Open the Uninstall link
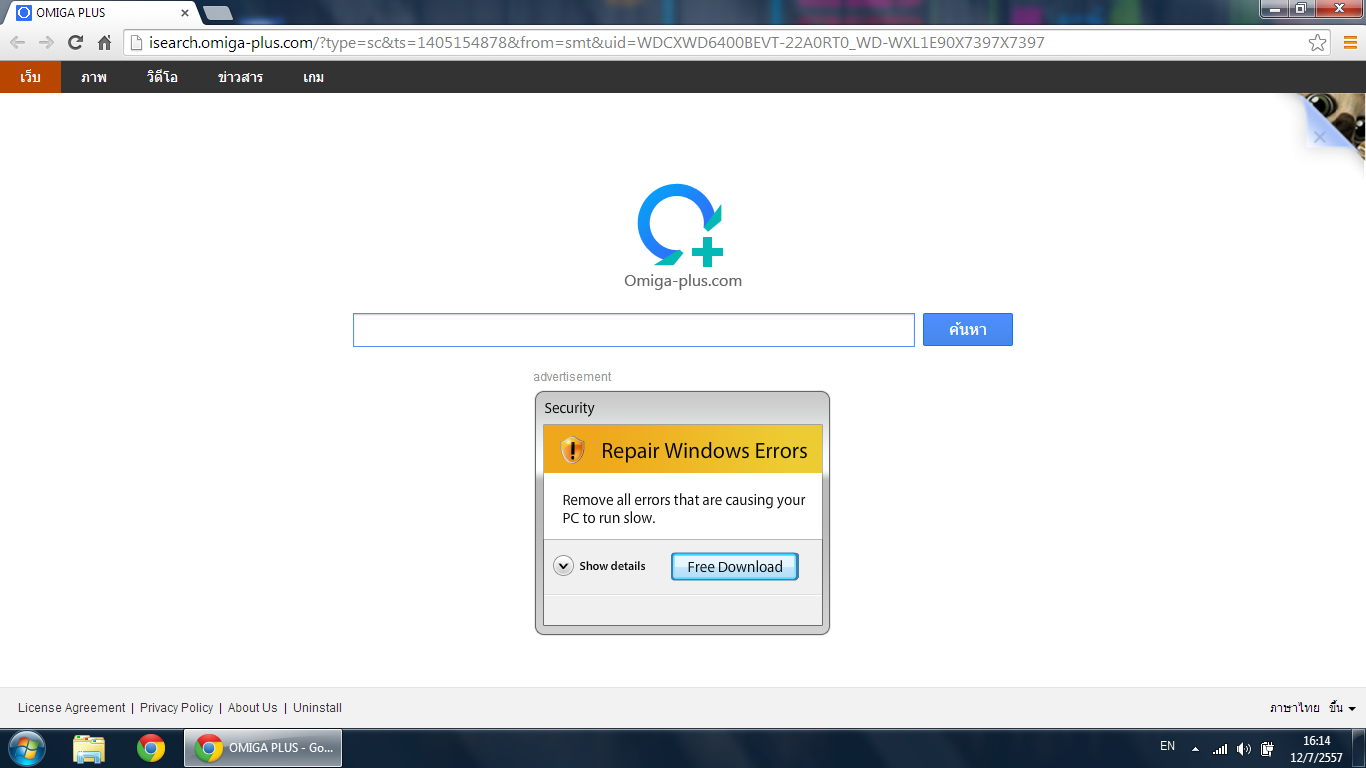This screenshot has height=768, width=1366. [x=317, y=708]
